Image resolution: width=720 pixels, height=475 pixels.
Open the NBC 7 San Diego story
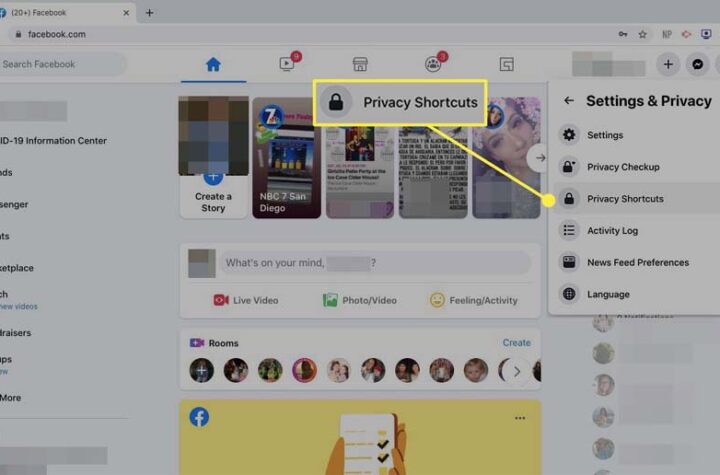[286, 158]
